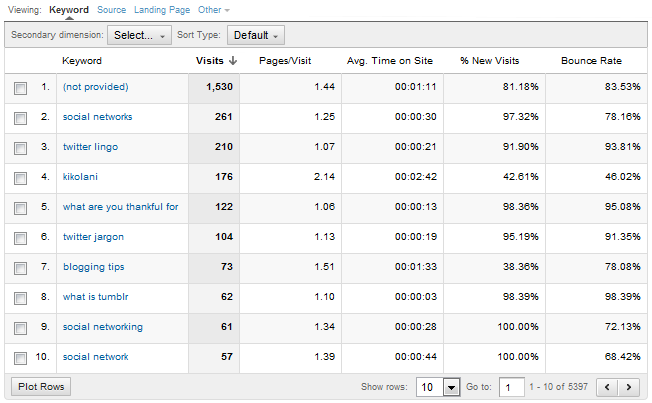Image resolution: width=652 pixels, height=403 pixels.
Task: Tick checkbox for what are you thankful for
Action: 20,208
